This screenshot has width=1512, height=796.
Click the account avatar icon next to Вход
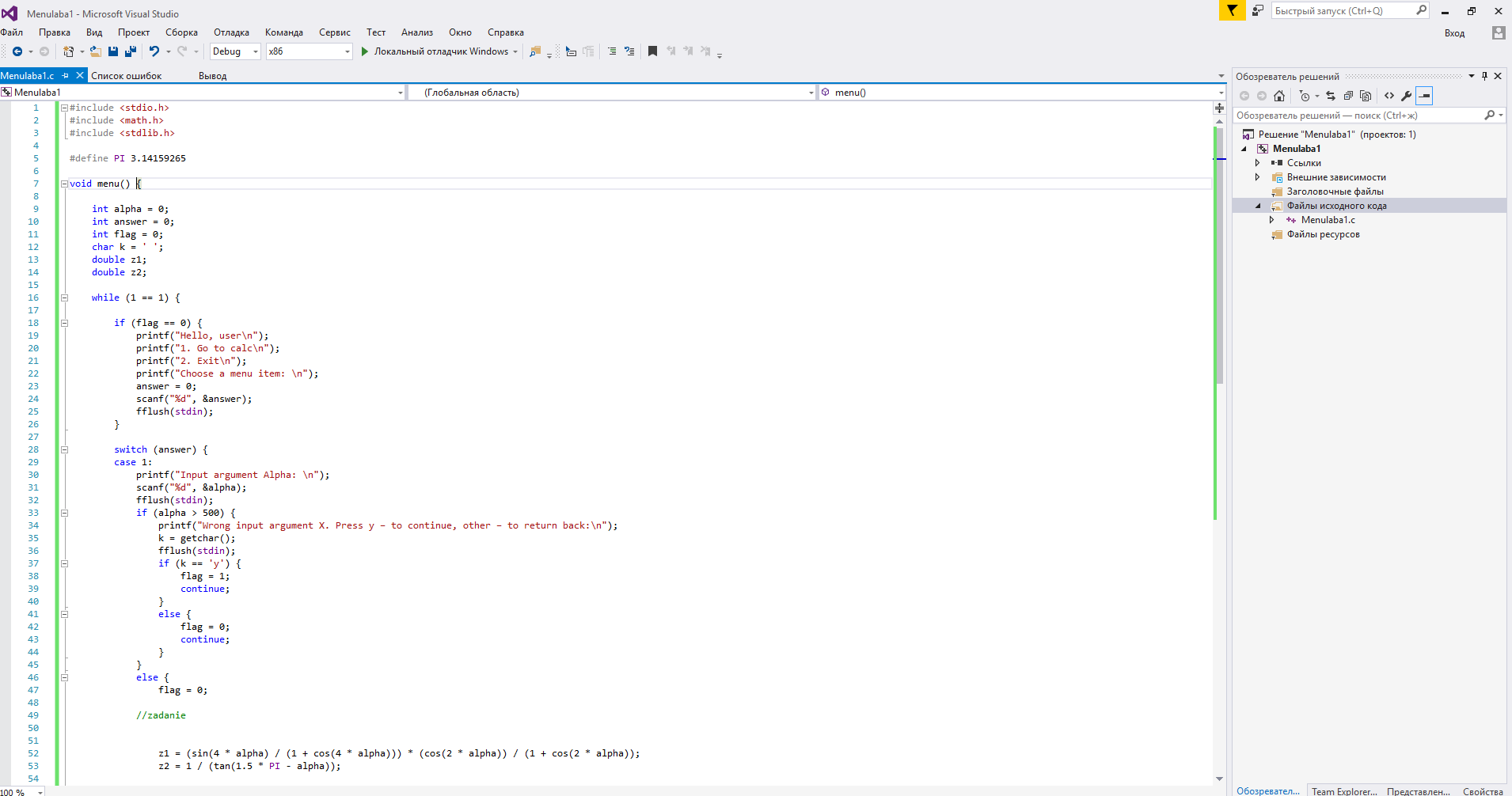click(1499, 32)
